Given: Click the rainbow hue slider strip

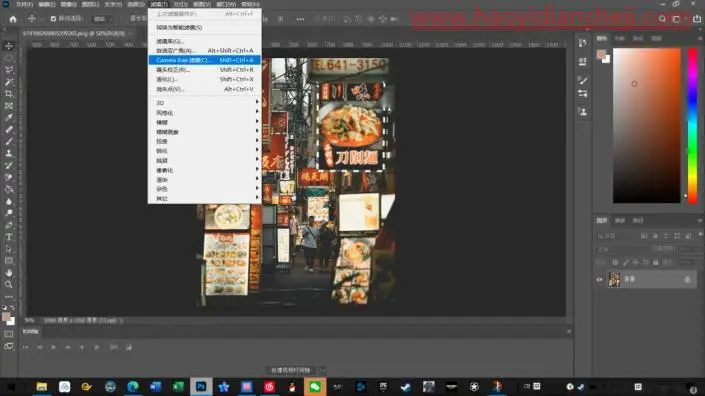Looking at the screenshot, I should 692,125.
